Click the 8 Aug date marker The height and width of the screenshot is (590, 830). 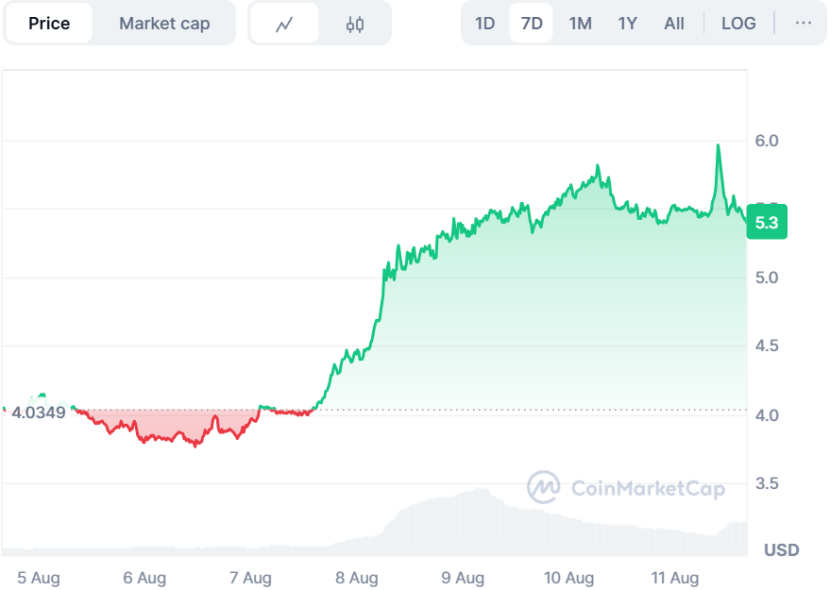(356, 578)
